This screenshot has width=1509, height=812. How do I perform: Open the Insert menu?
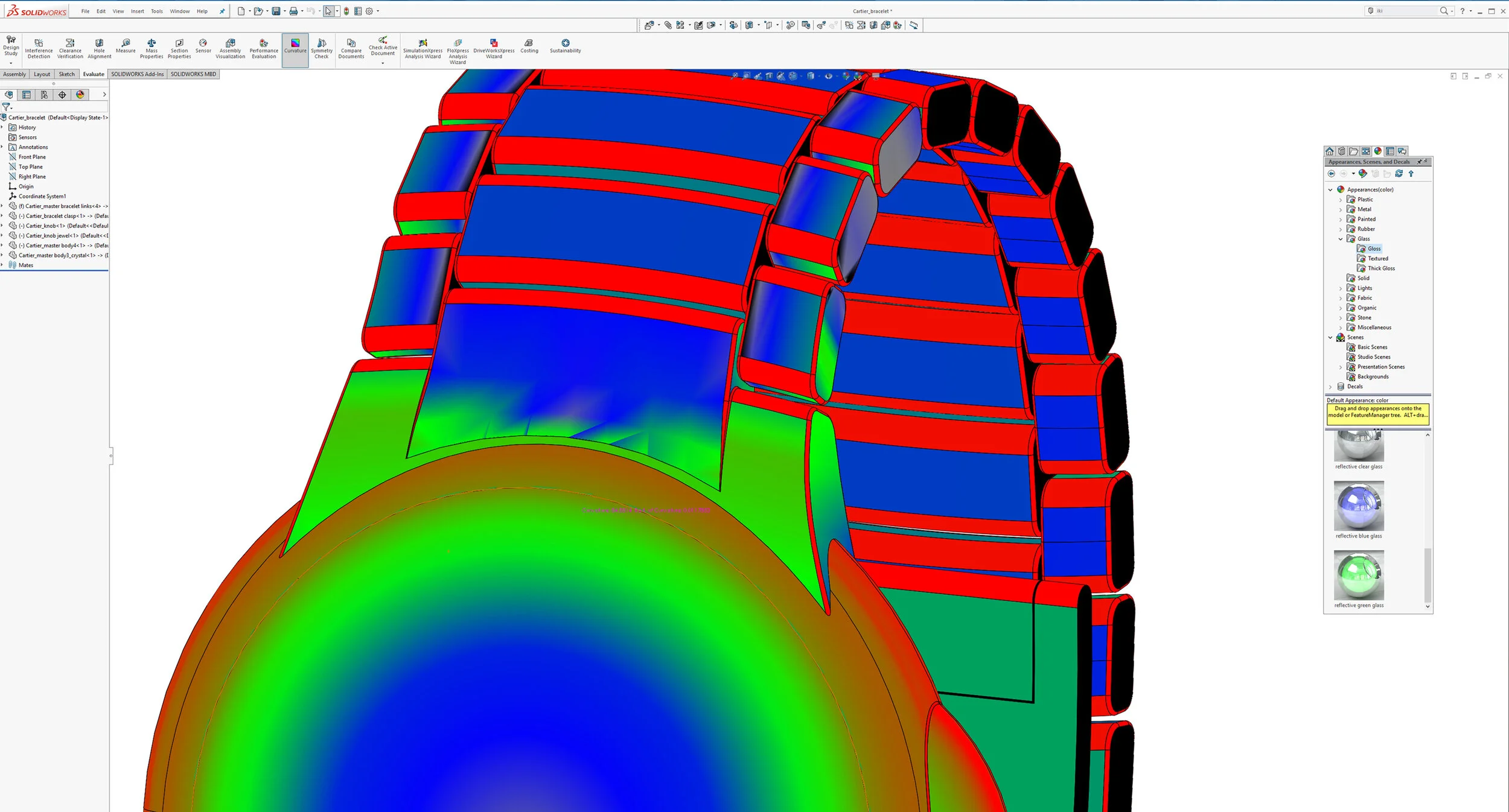[x=138, y=11]
